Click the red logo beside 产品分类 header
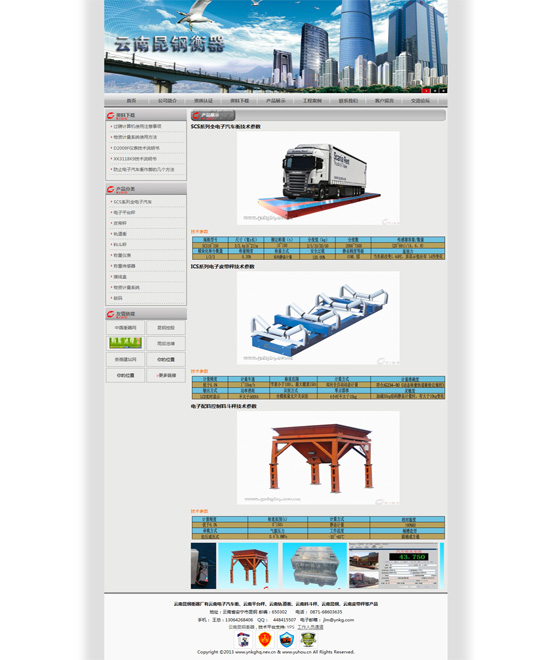 [110, 189]
